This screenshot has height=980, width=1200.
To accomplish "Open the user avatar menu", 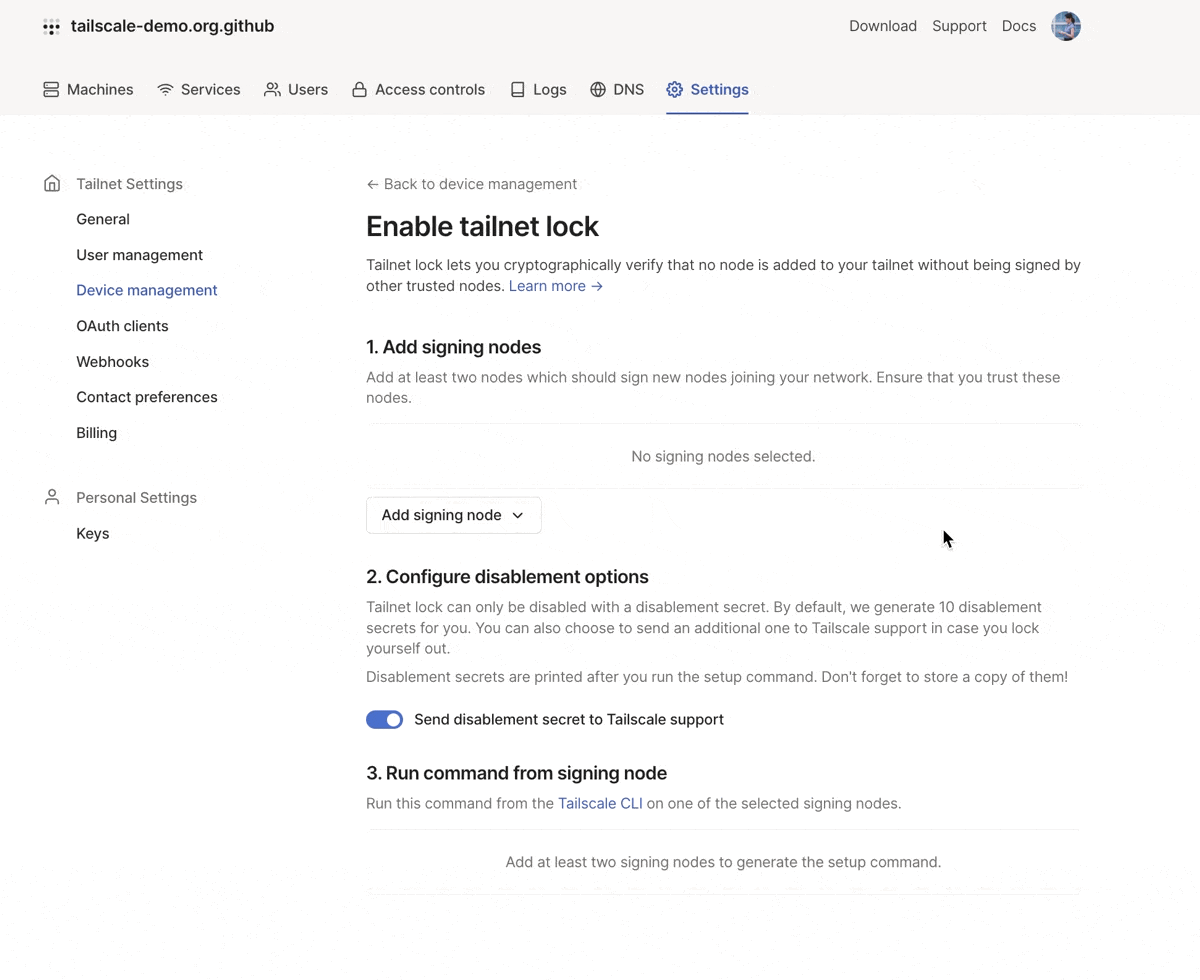I will 1066,26.
